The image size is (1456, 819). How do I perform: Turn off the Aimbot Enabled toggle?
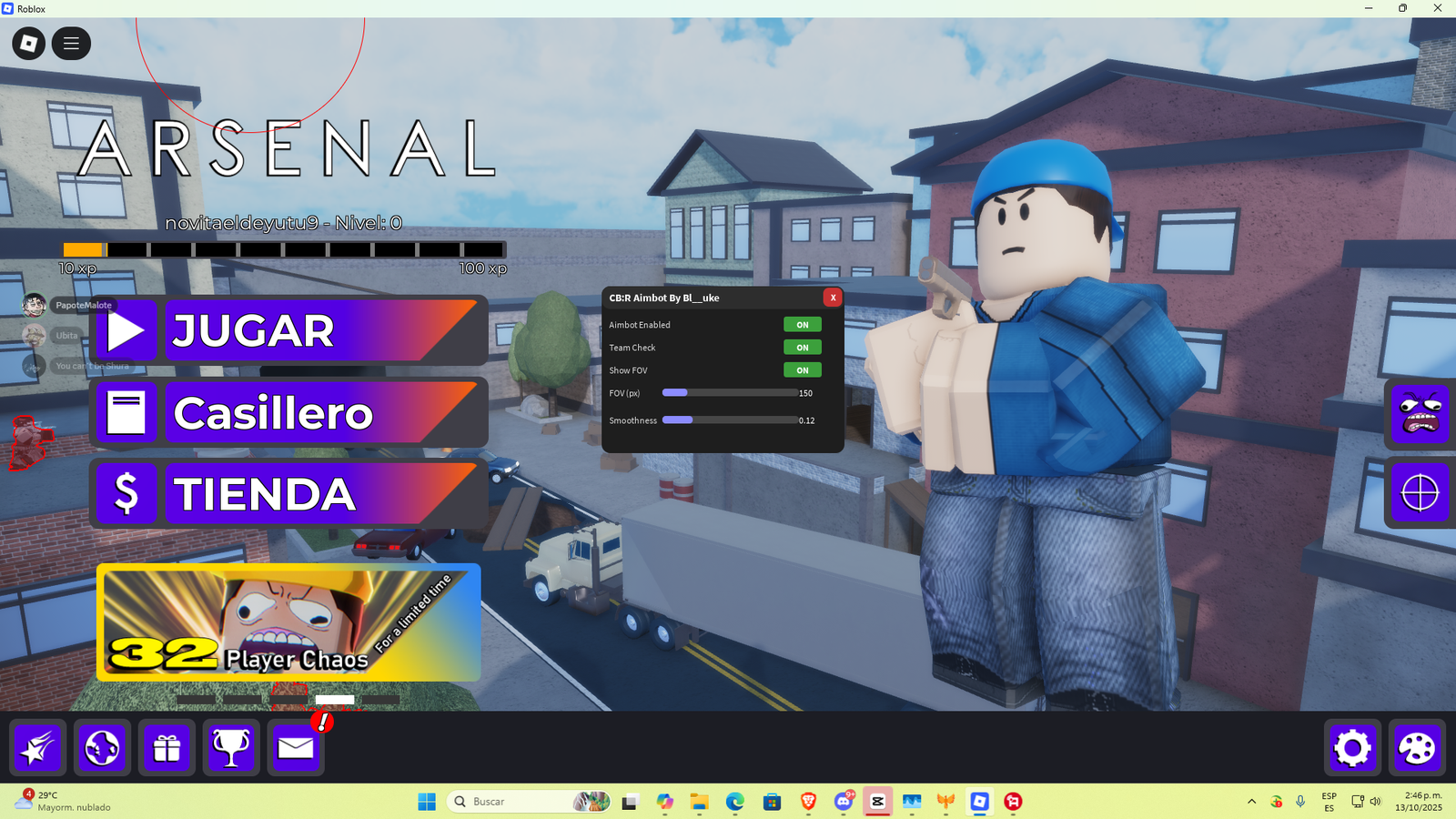[x=802, y=325]
